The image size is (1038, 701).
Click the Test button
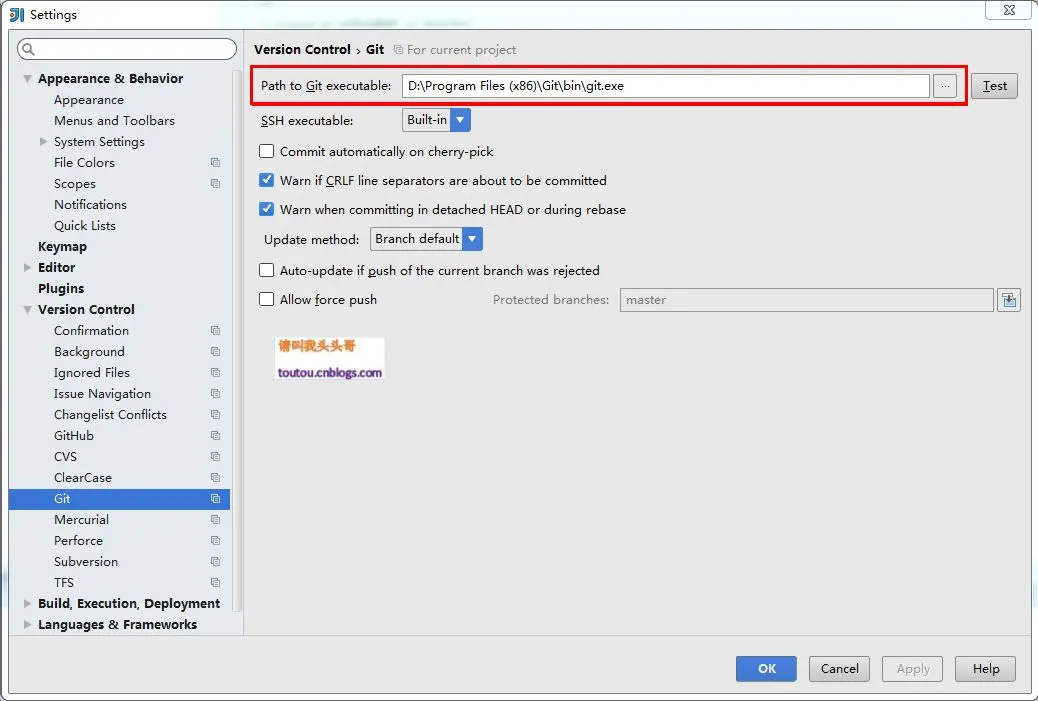point(994,86)
